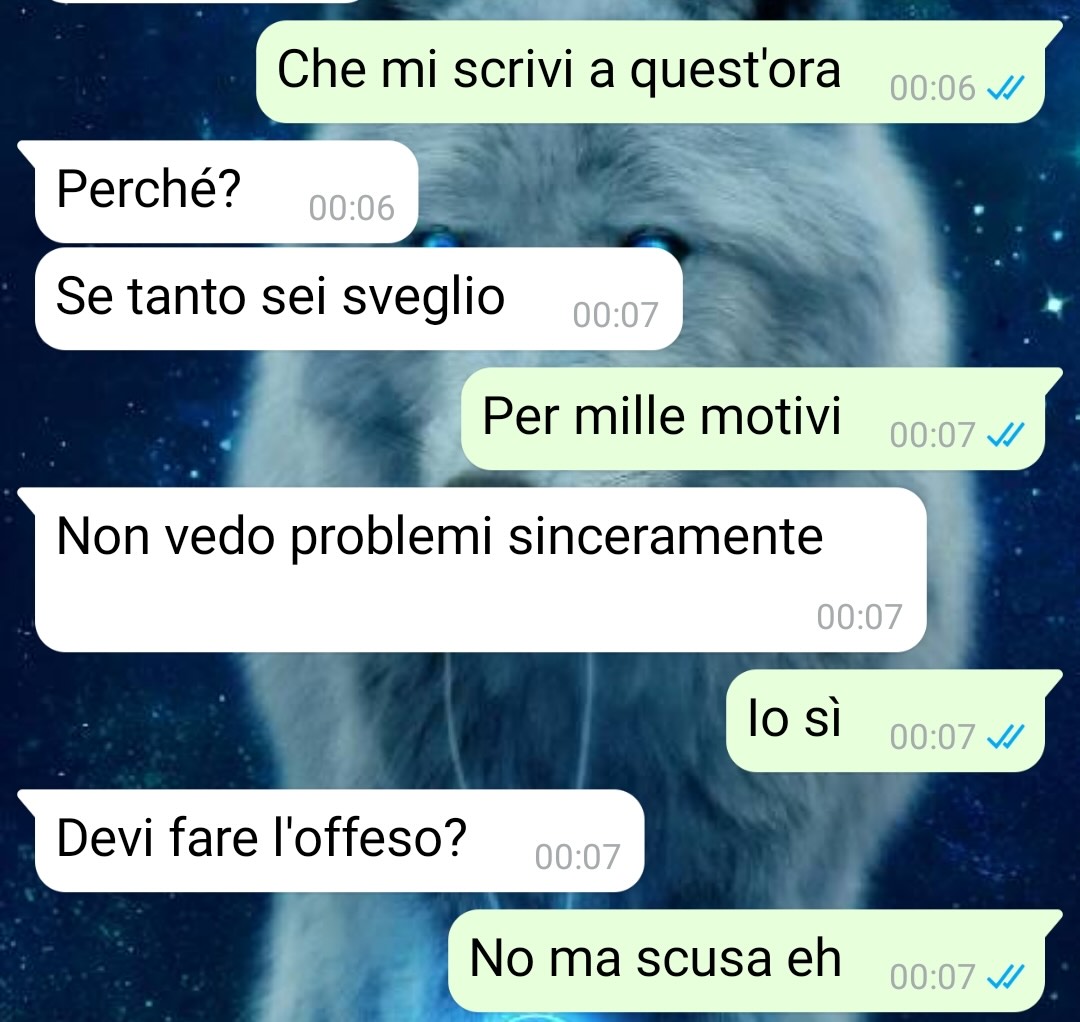The image size is (1080, 1022).
Task: Tap the 00:07 timestamp on "Se tanto sei sveglio"
Action: [615, 315]
